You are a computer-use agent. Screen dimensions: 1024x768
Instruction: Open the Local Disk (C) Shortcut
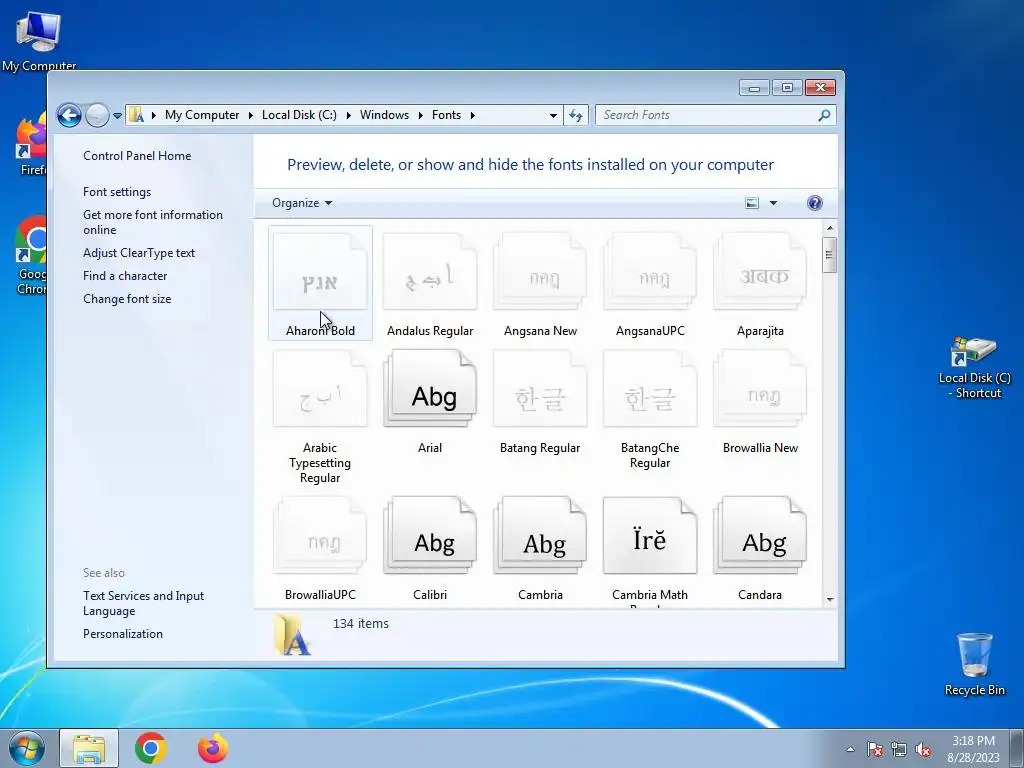(974, 368)
